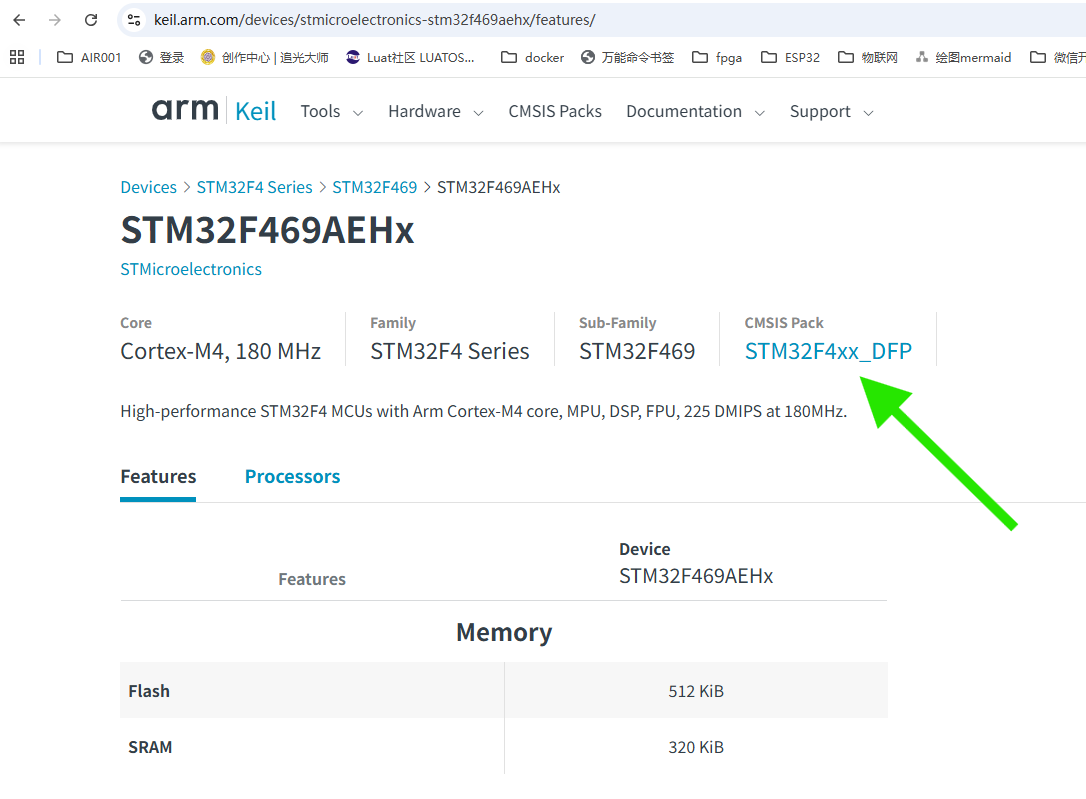Go to STM32F469 breadcrumb
Image resolution: width=1086 pixels, height=799 pixels.
pos(375,187)
